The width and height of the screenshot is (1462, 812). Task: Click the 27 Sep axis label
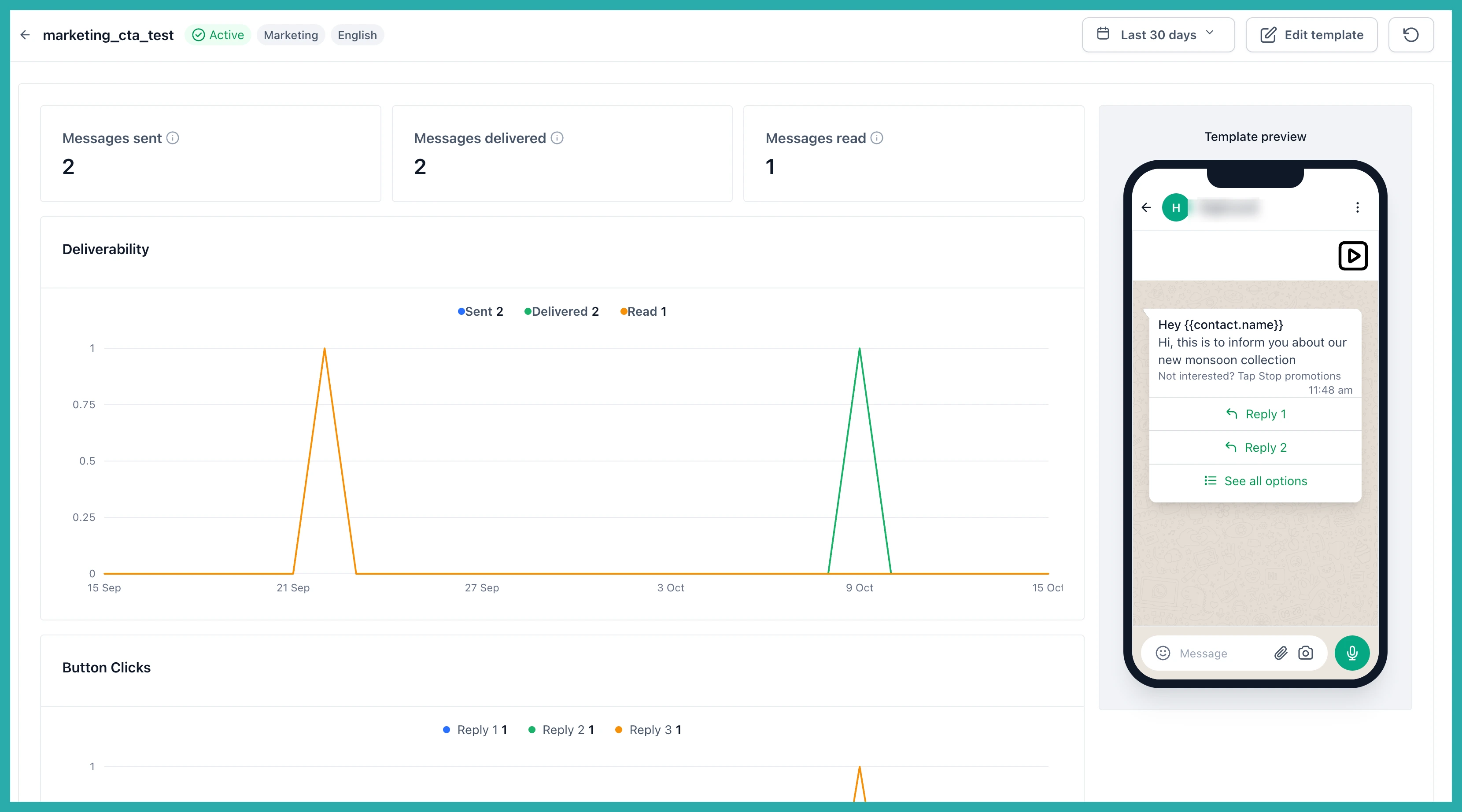point(481,588)
